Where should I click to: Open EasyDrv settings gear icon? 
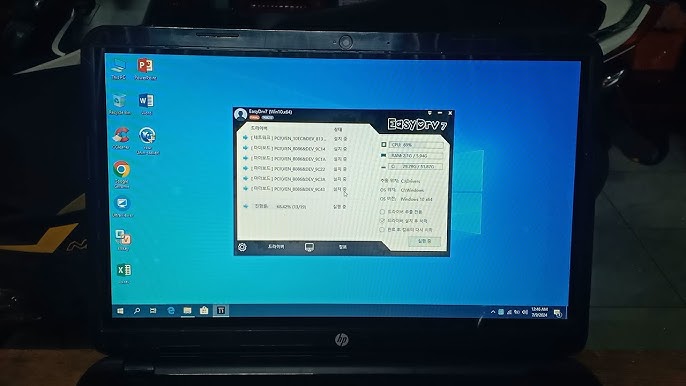coord(242,247)
